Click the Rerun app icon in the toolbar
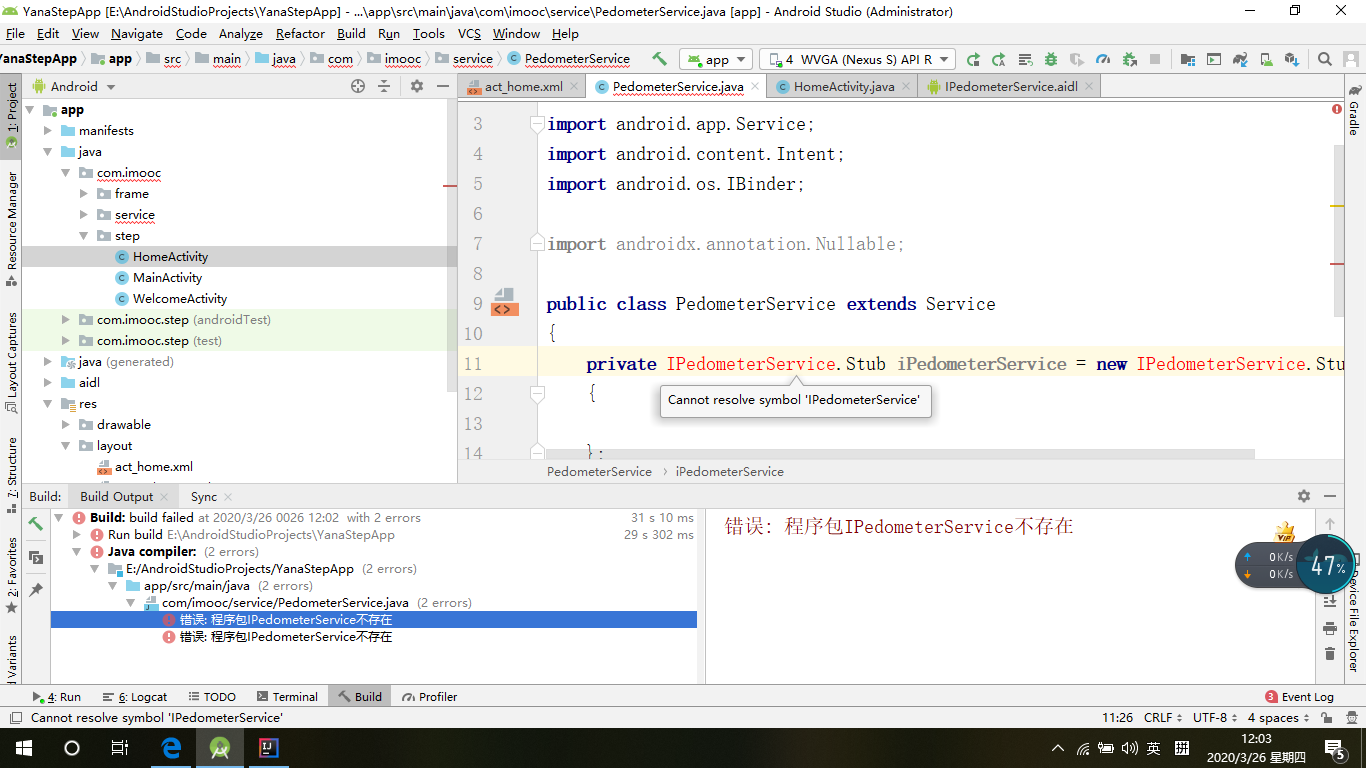Screen dimensions: 1366x768 tap(973, 59)
